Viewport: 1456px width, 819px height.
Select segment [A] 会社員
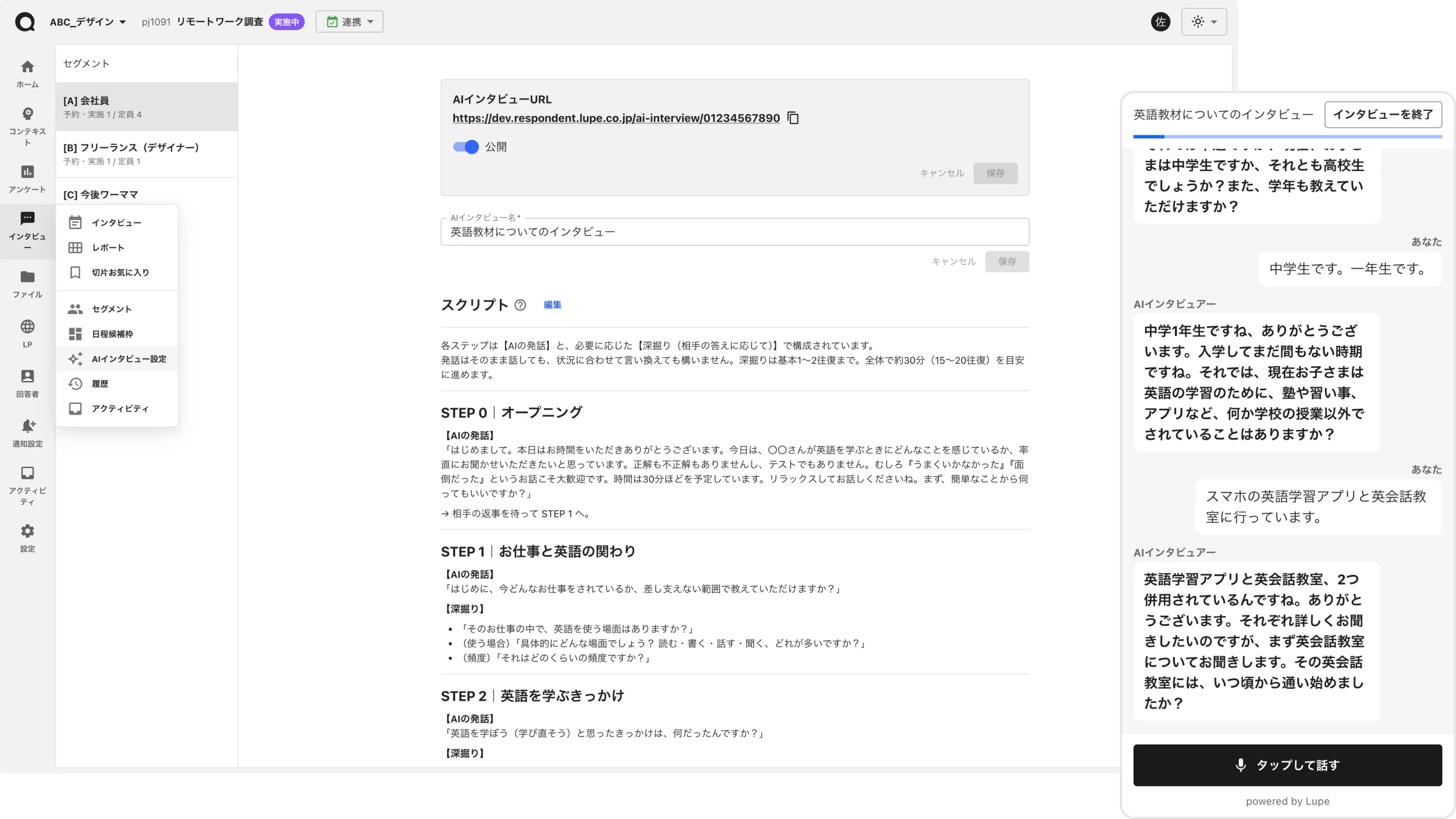click(147, 107)
